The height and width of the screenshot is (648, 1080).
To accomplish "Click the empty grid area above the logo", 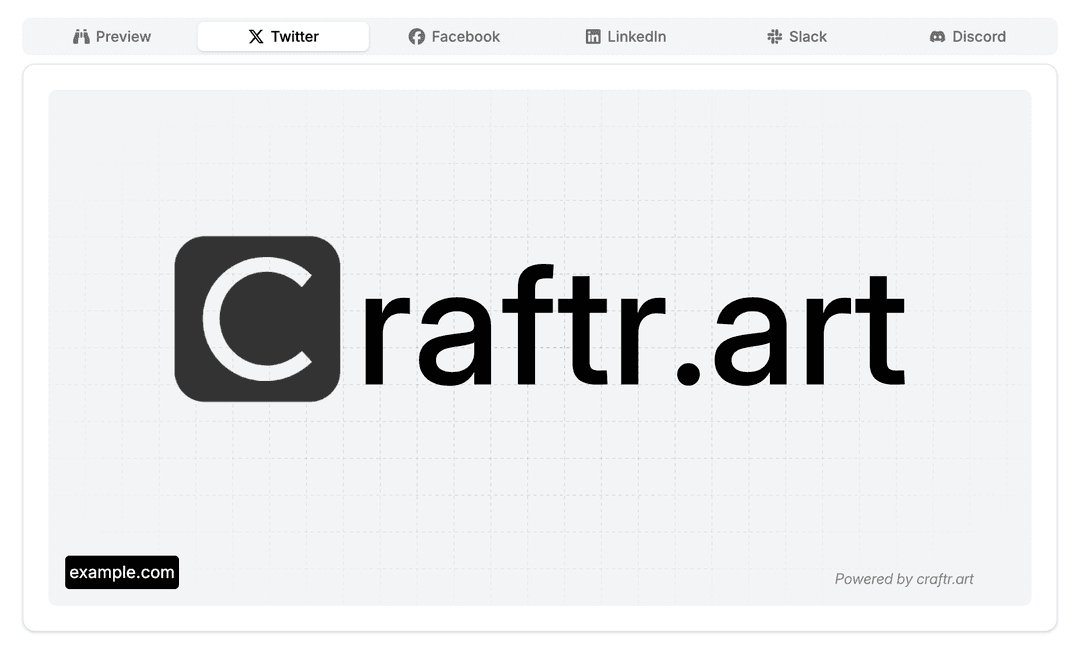I will pyautogui.click(x=540, y=160).
